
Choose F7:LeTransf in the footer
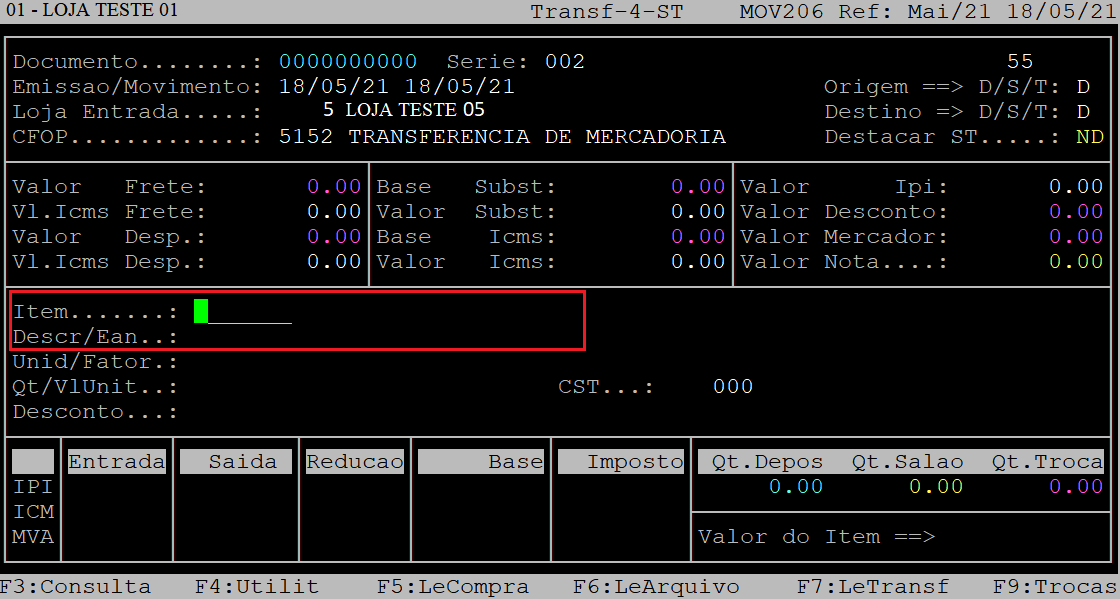pyautogui.click(x=872, y=587)
